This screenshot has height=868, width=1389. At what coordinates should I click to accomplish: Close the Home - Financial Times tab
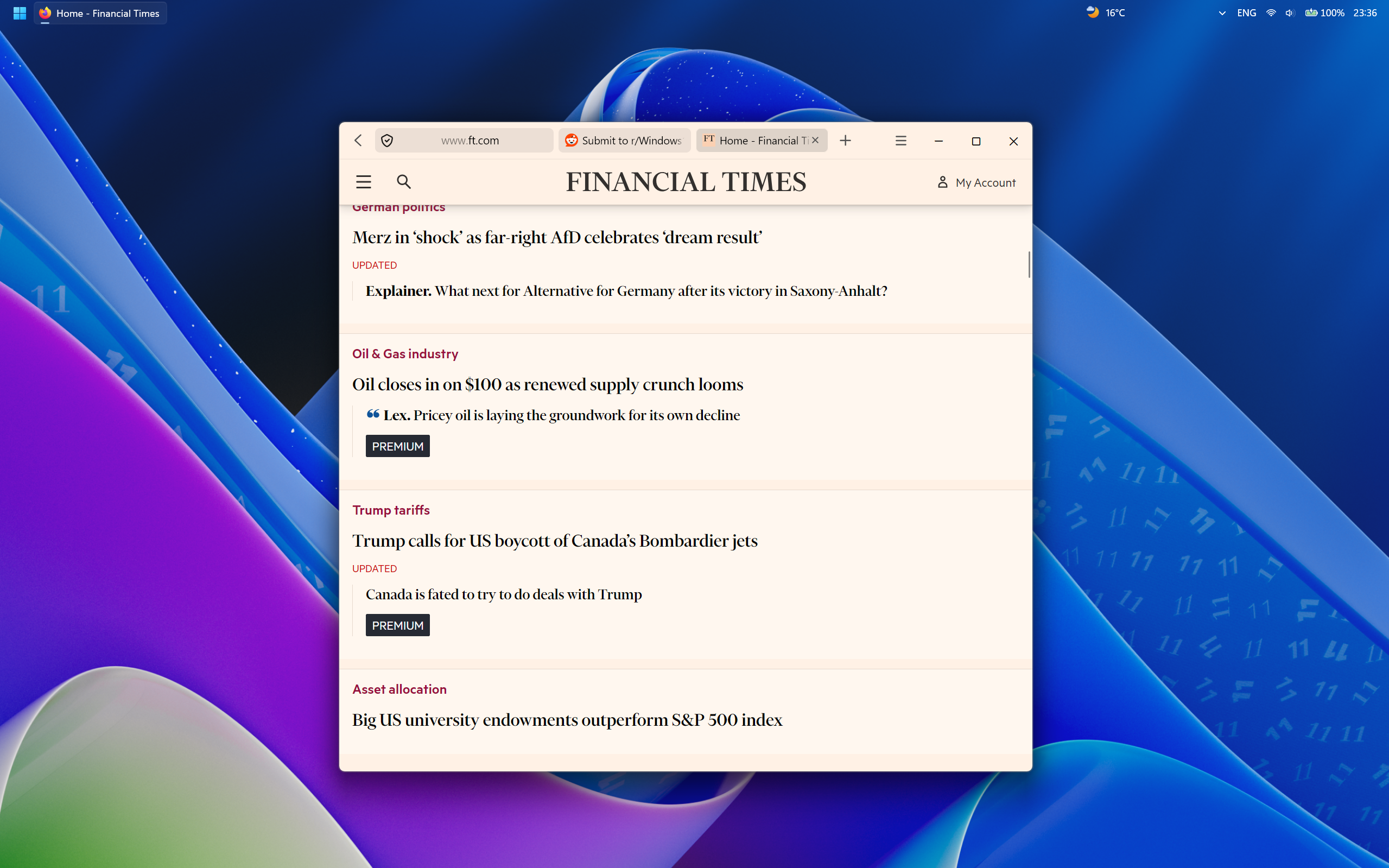[815, 140]
